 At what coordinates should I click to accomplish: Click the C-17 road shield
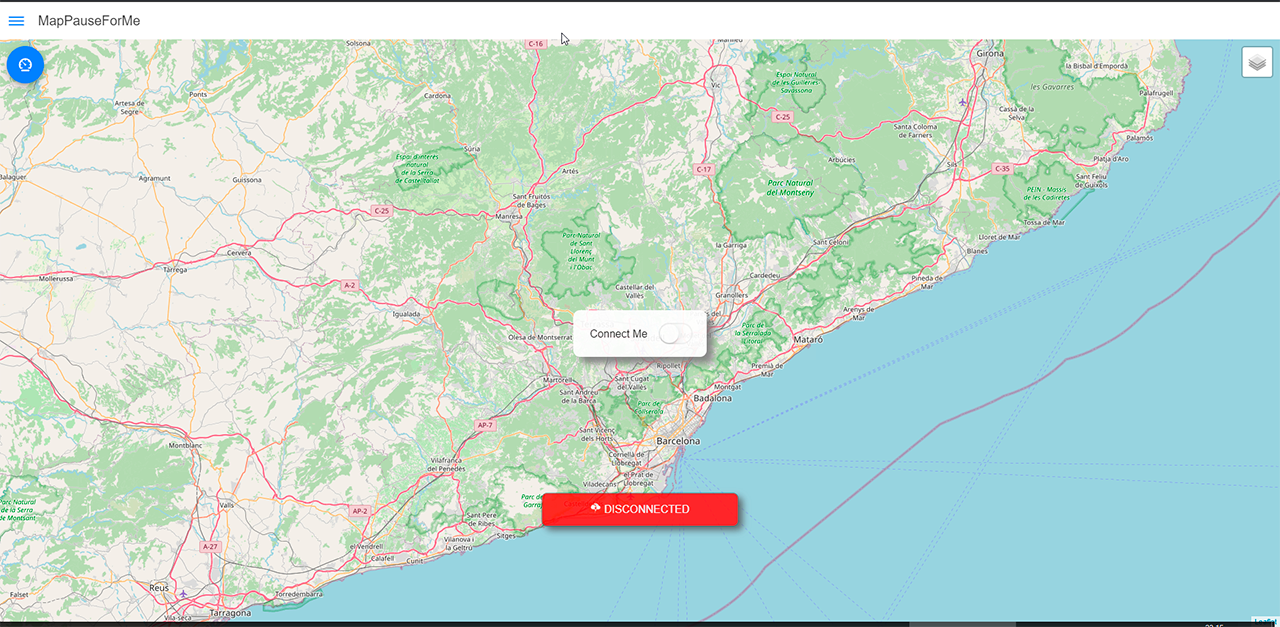(704, 170)
